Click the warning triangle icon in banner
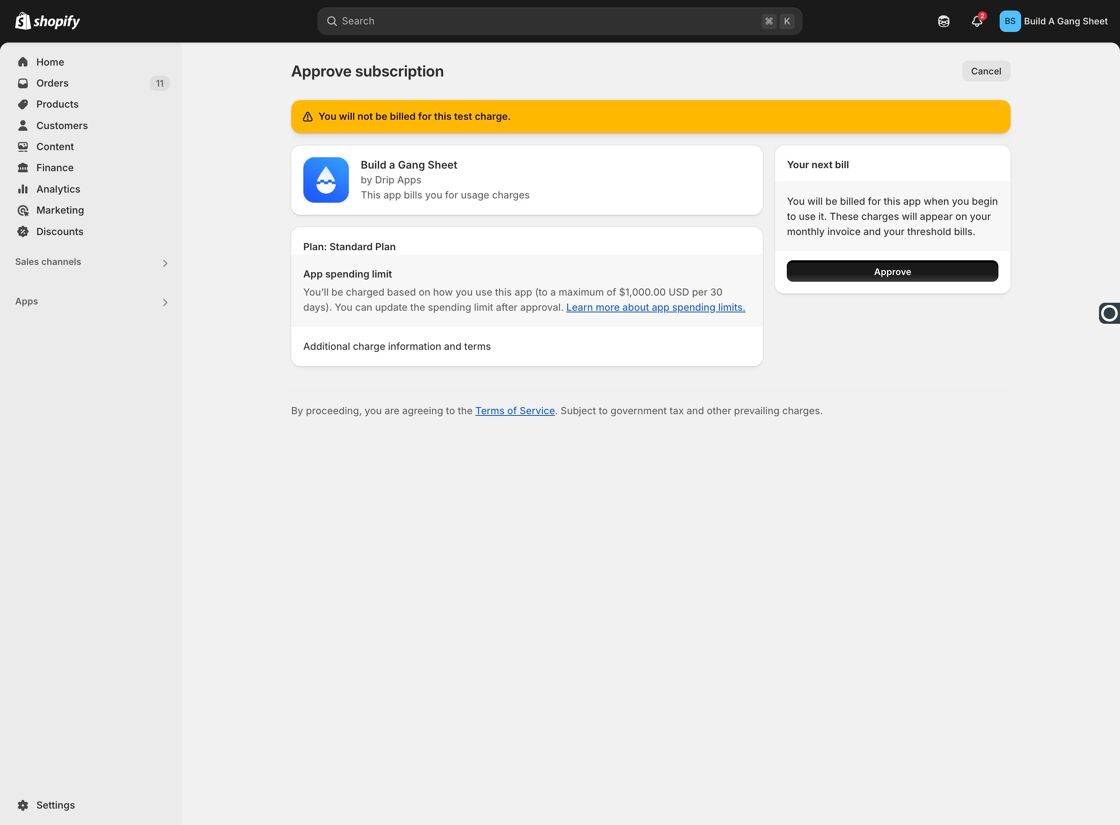 point(308,116)
